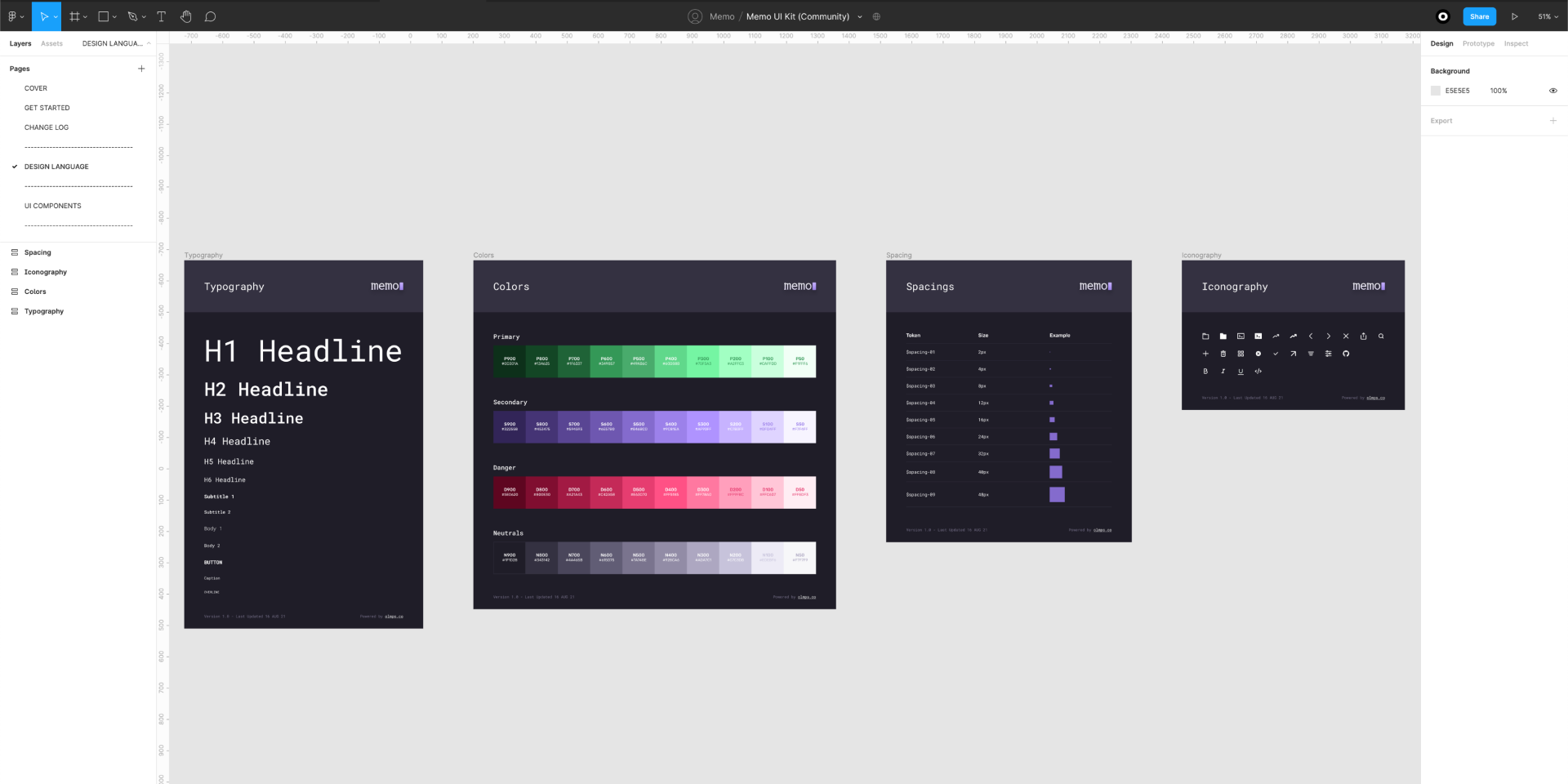Click the Share button
This screenshot has height=784, width=1568.
point(1479,16)
